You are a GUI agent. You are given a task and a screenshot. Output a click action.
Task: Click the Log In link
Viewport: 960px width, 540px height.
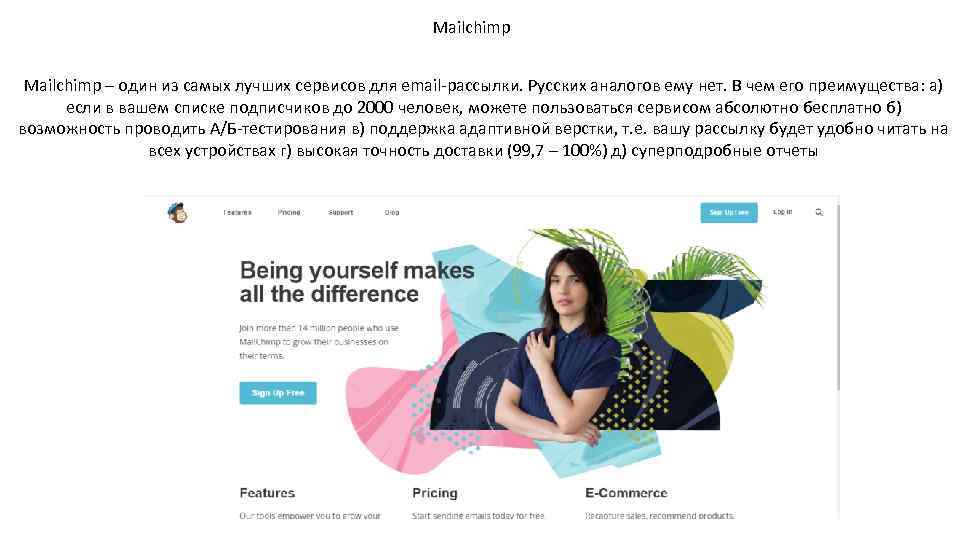coord(782,212)
